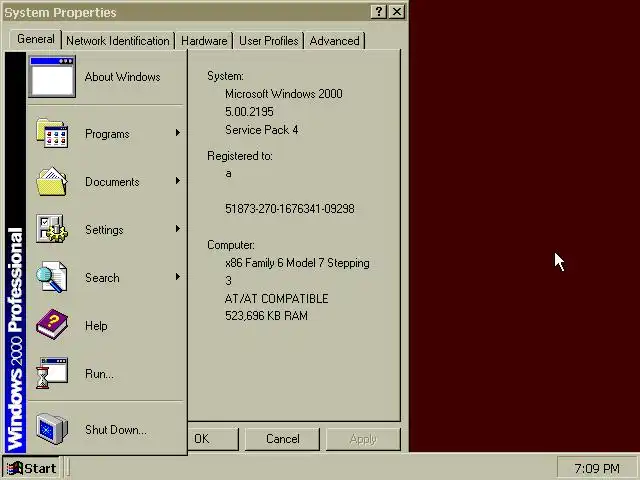Choose Settings in Start menu
The height and width of the screenshot is (480, 640).
point(107,229)
